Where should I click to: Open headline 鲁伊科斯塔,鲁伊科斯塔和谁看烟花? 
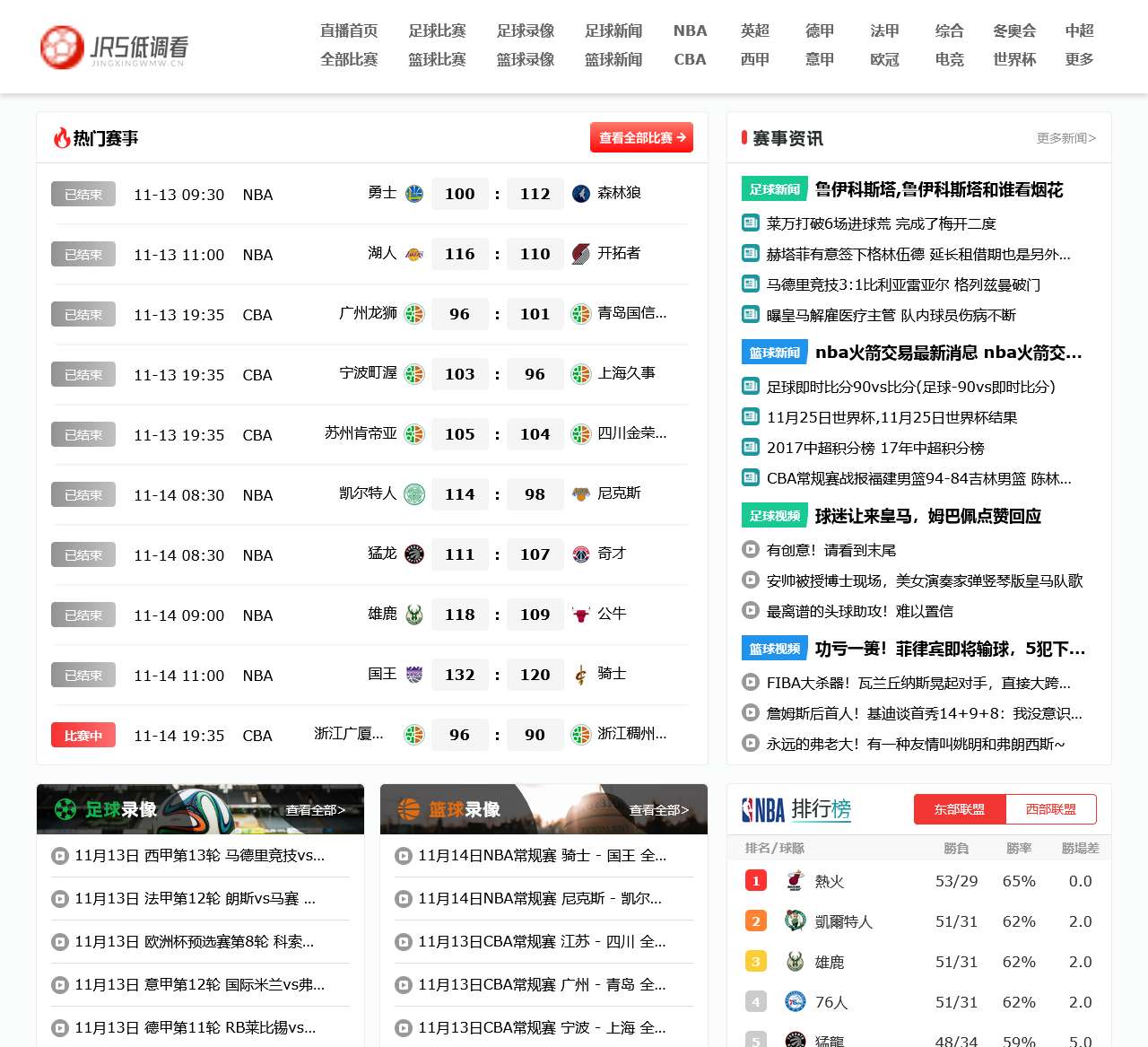pyautogui.click(x=939, y=189)
